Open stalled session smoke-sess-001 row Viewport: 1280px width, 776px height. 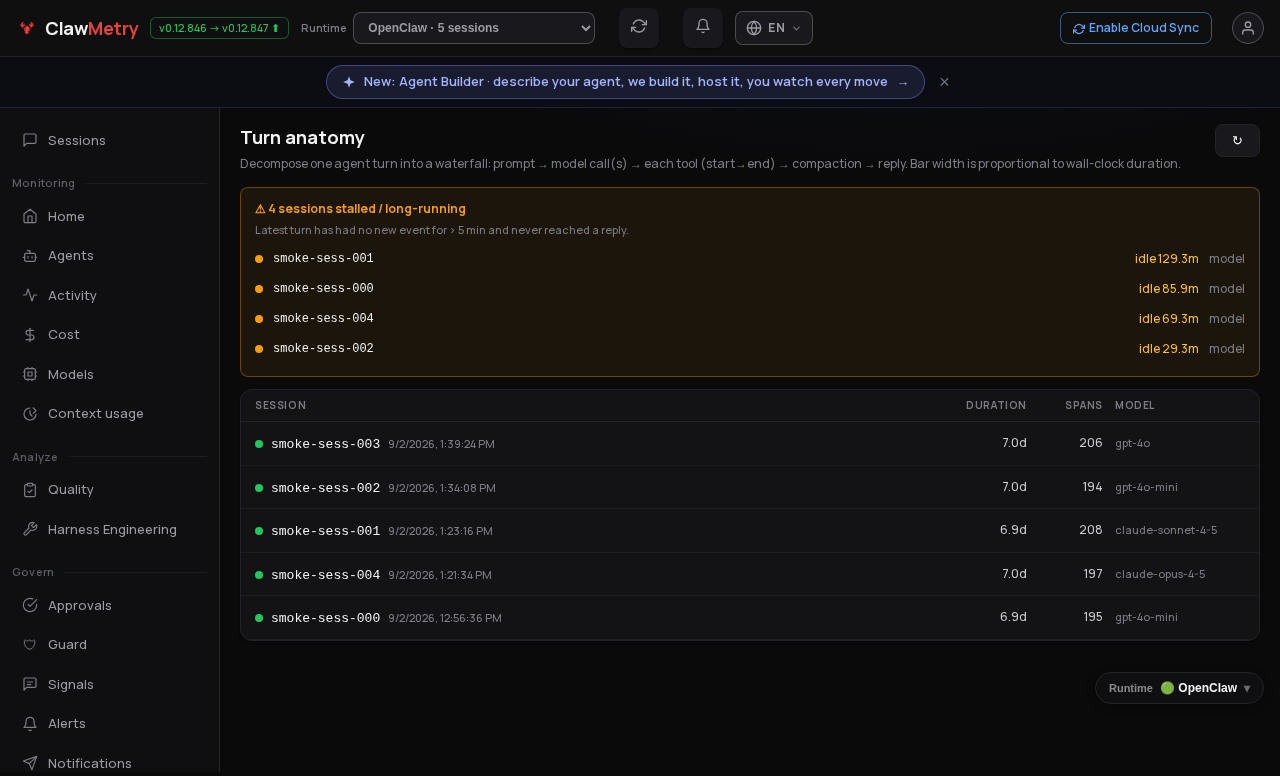pyautogui.click(x=750, y=258)
